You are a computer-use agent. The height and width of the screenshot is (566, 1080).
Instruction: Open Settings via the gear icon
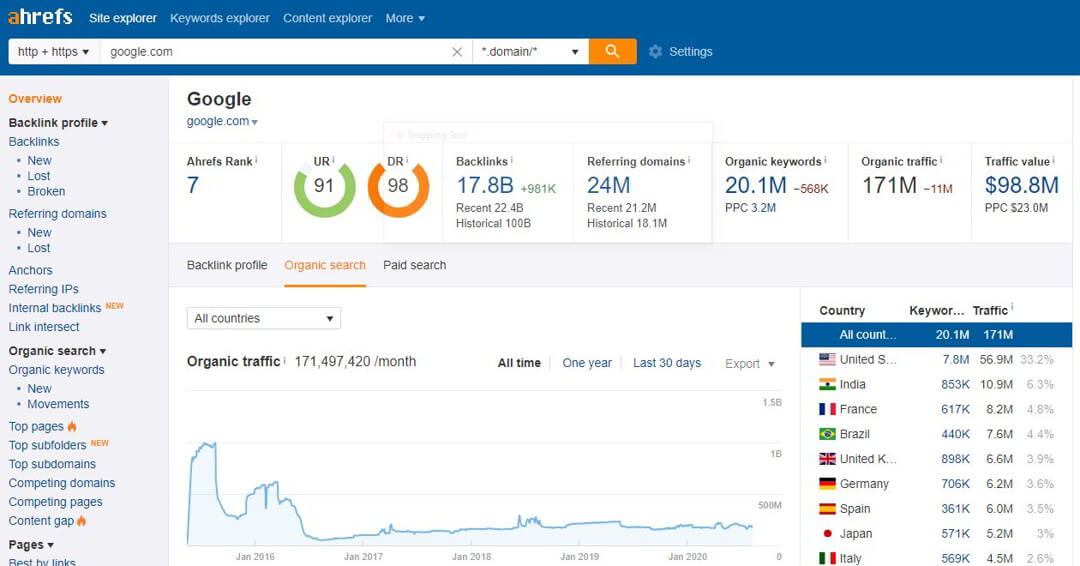pyautogui.click(x=655, y=52)
